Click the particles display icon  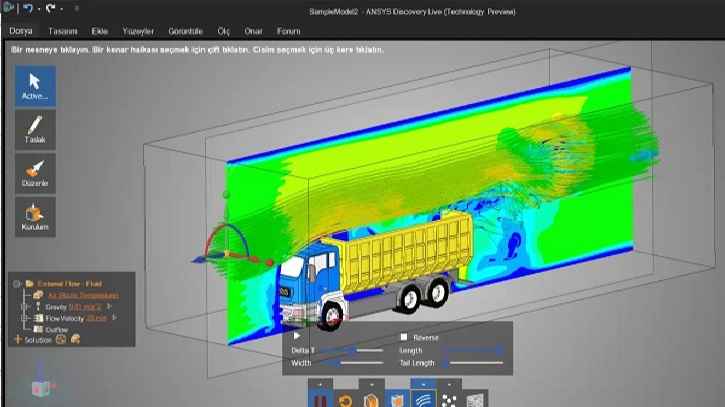[x=450, y=397]
